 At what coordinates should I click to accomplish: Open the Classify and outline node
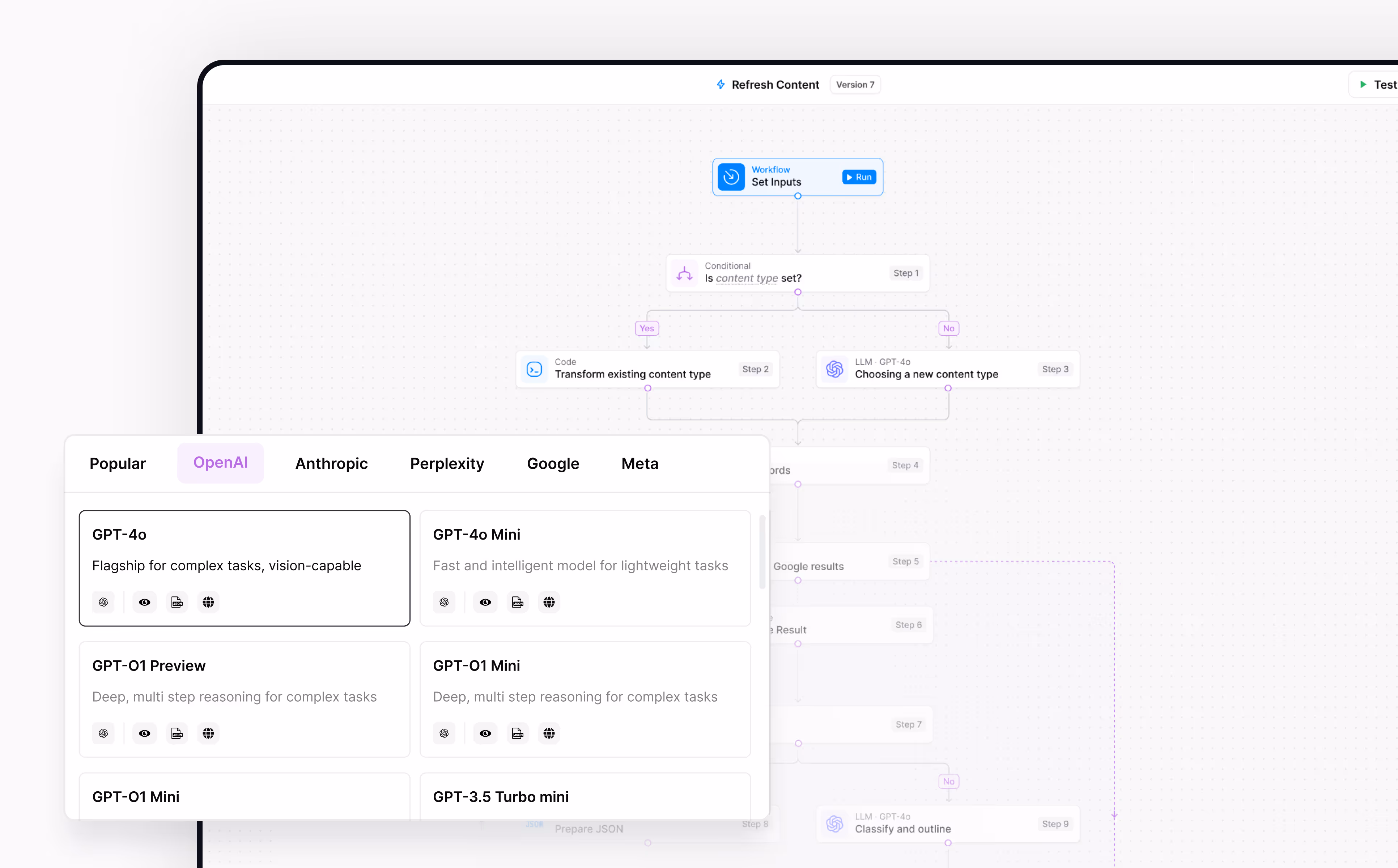pyautogui.click(x=948, y=824)
